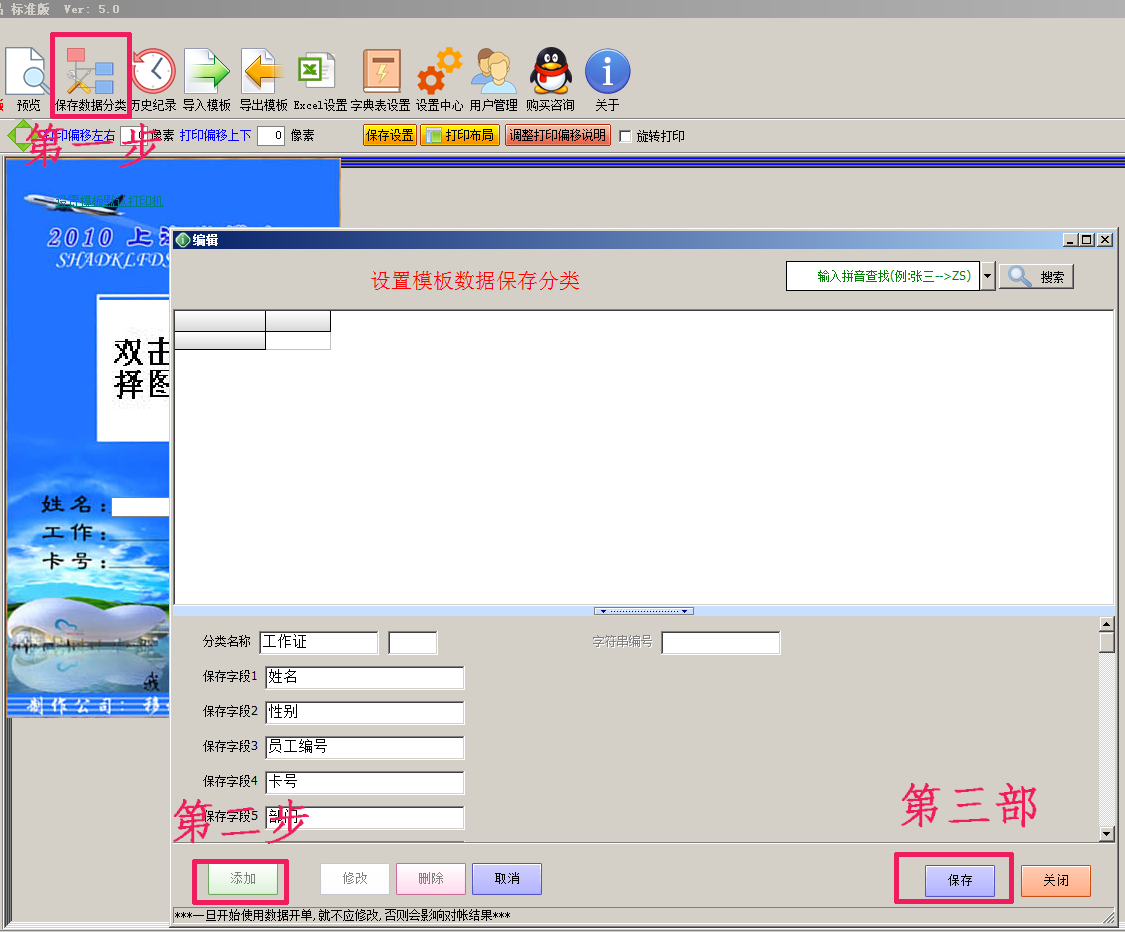Expand the pinyin search dropdown arrow
This screenshot has height=932, width=1125.
tap(987, 277)
